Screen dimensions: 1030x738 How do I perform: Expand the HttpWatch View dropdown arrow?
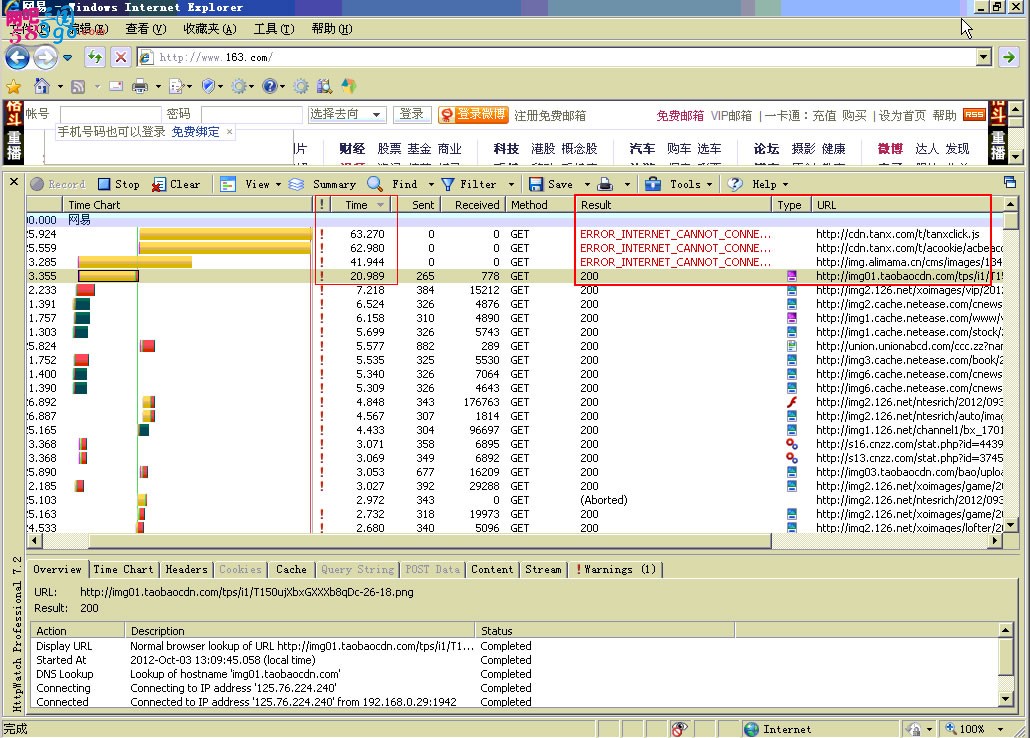click(279, 185)
